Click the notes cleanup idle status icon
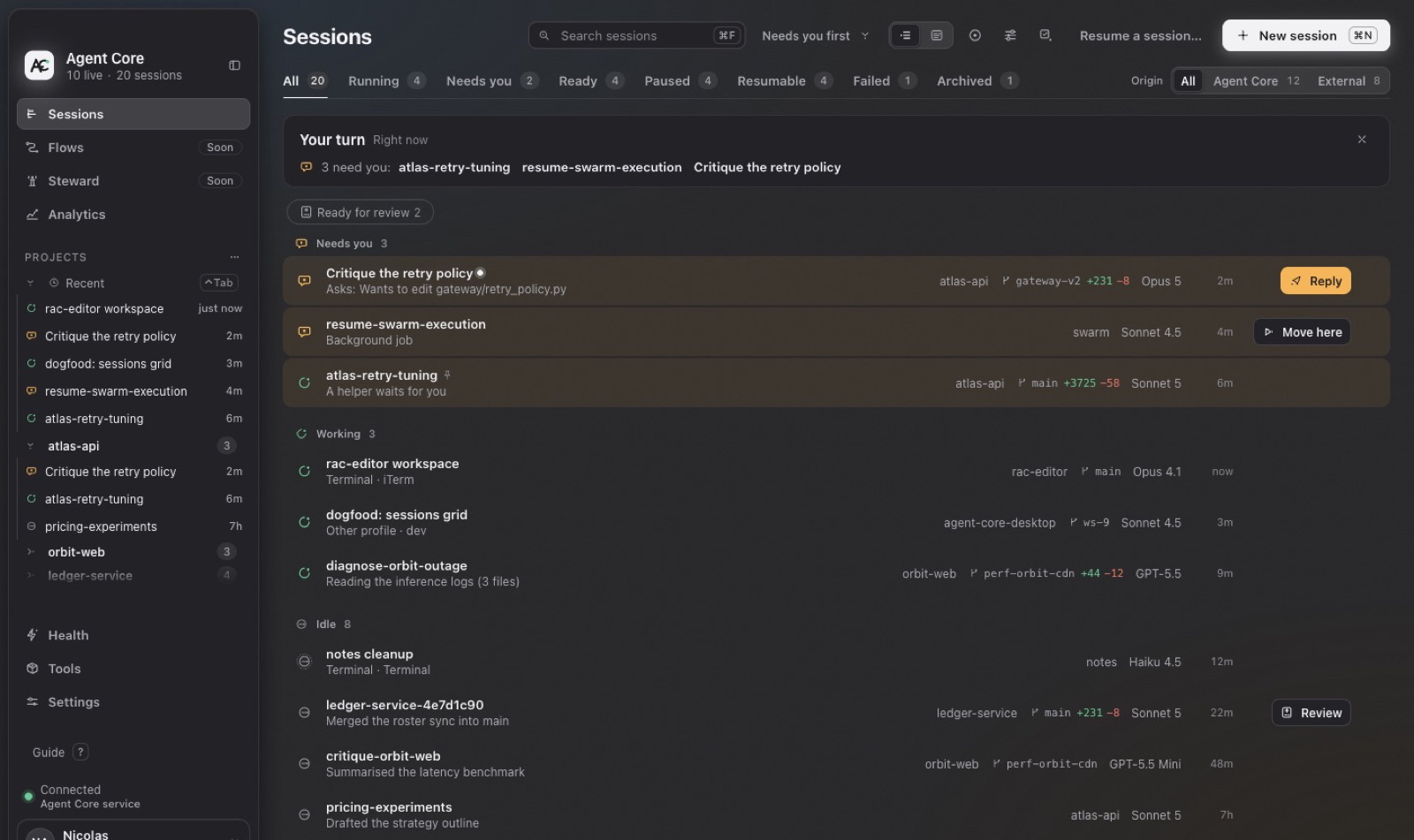 (304, 662)
